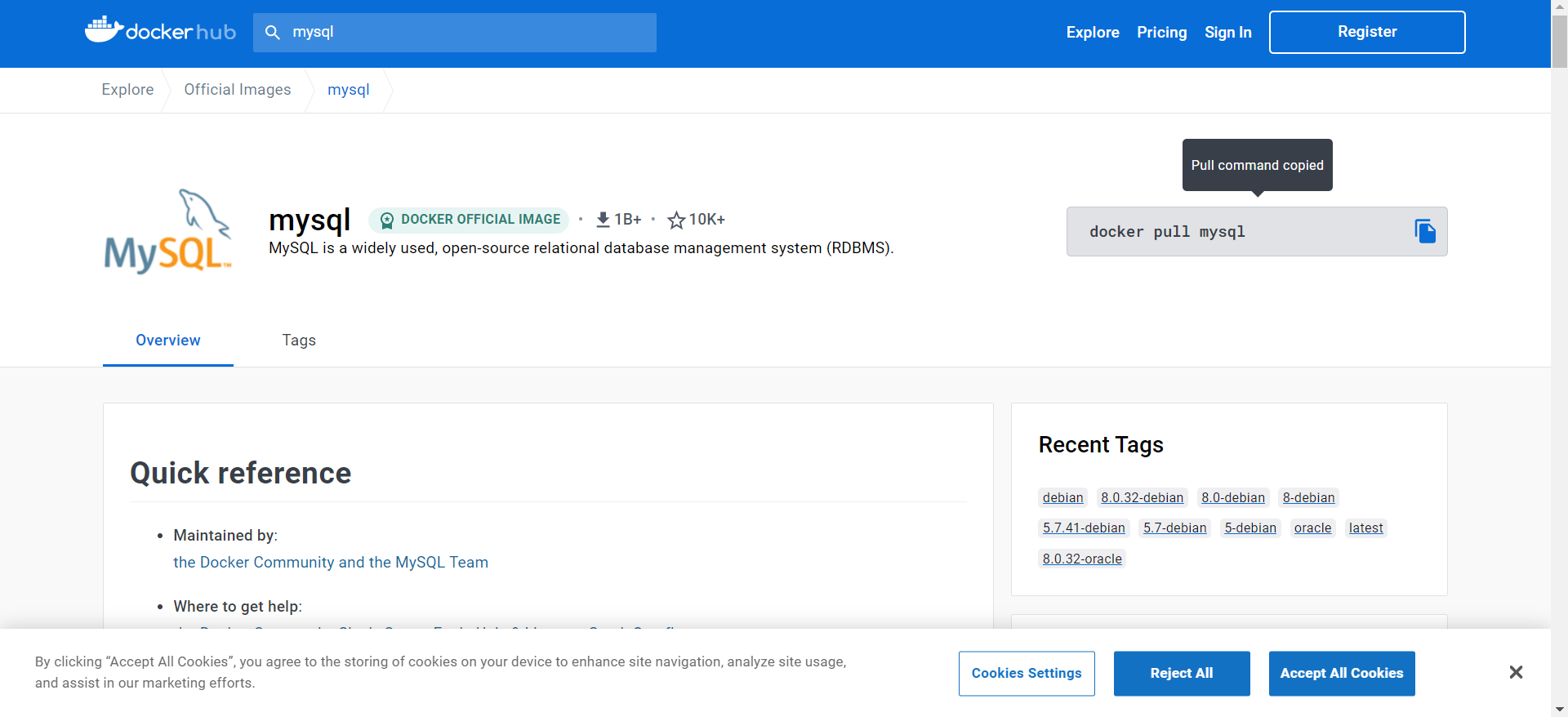The width and height of the screenshot is (1568, 717).
Task: Open the 8.0-debian tag
Action: click(x=1232, y=497)
